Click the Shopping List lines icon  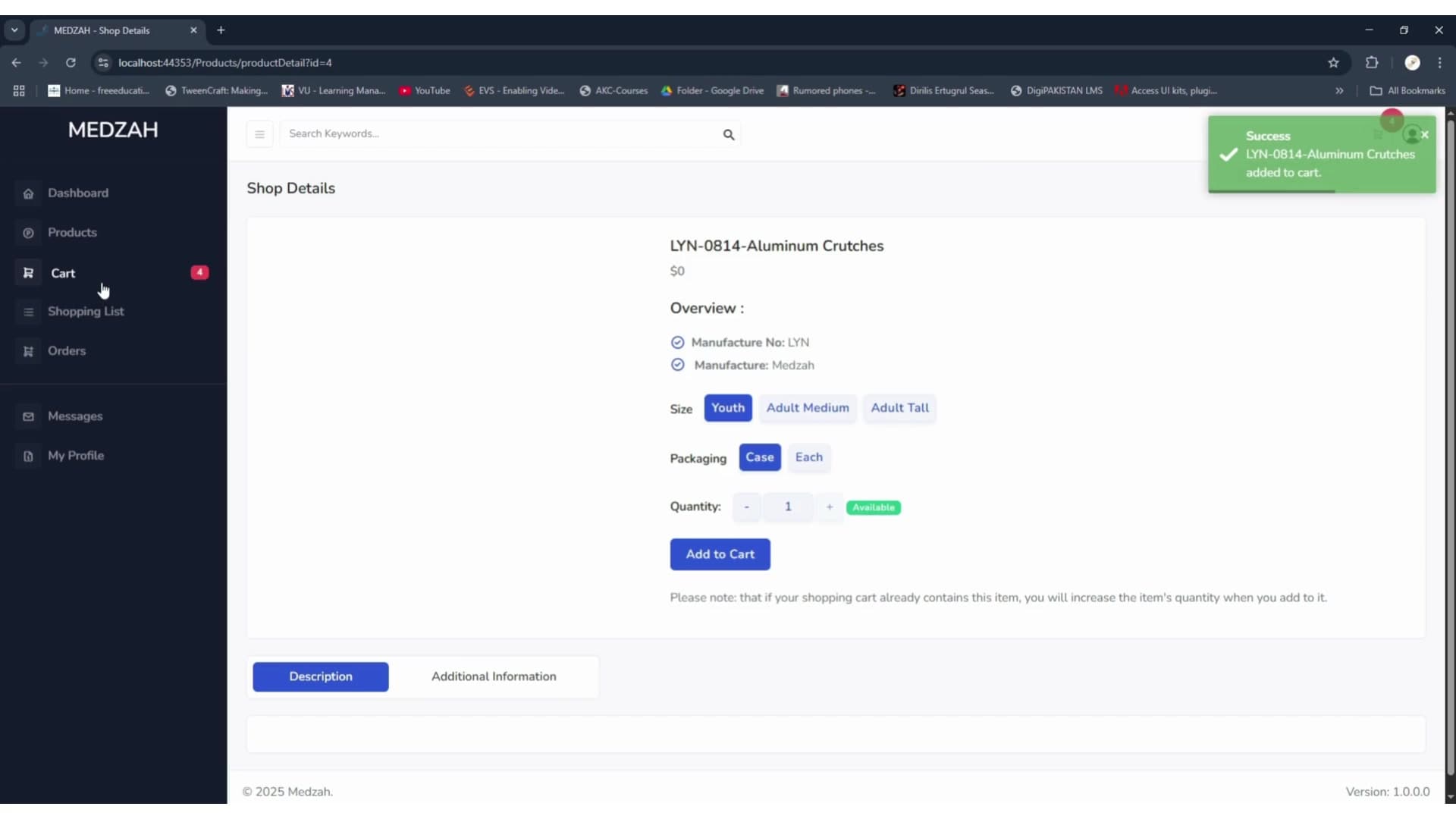click(28, 312)
